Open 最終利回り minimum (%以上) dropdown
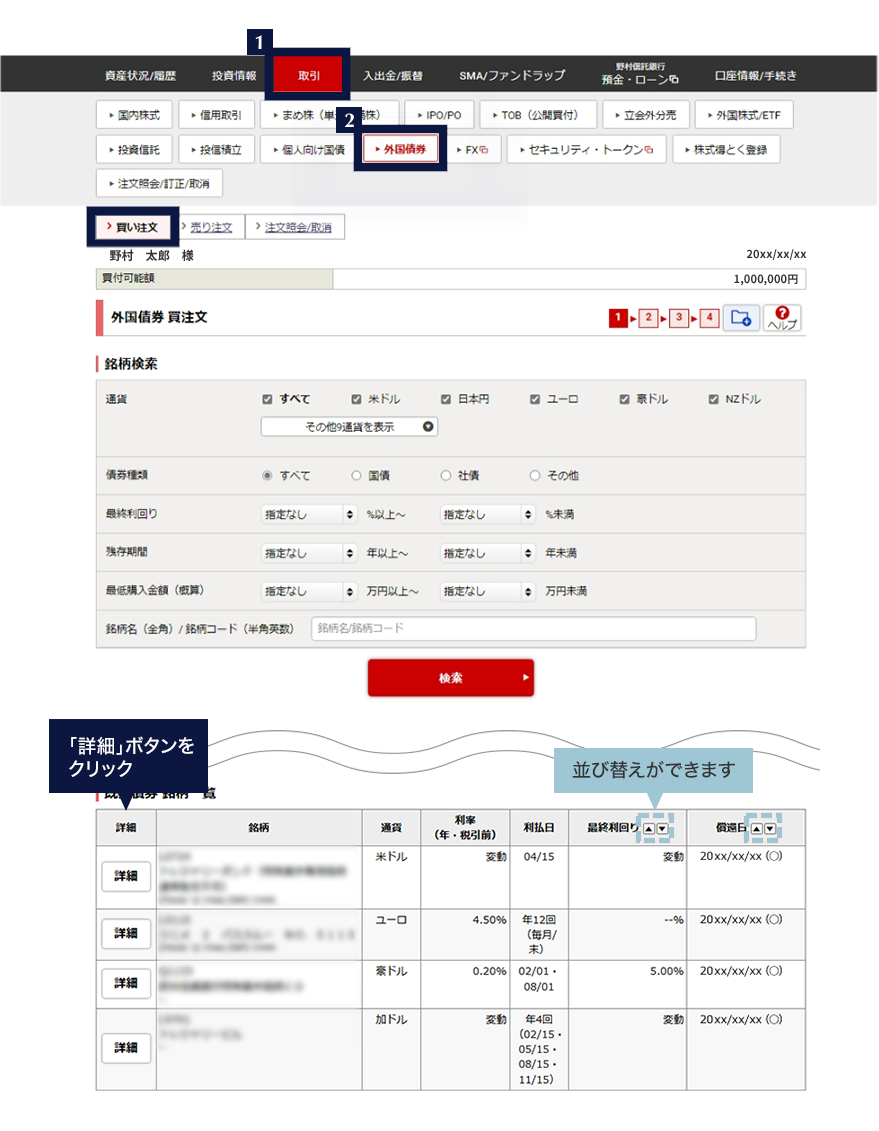Screen dimensions: 879x1131 coord(309,514)
